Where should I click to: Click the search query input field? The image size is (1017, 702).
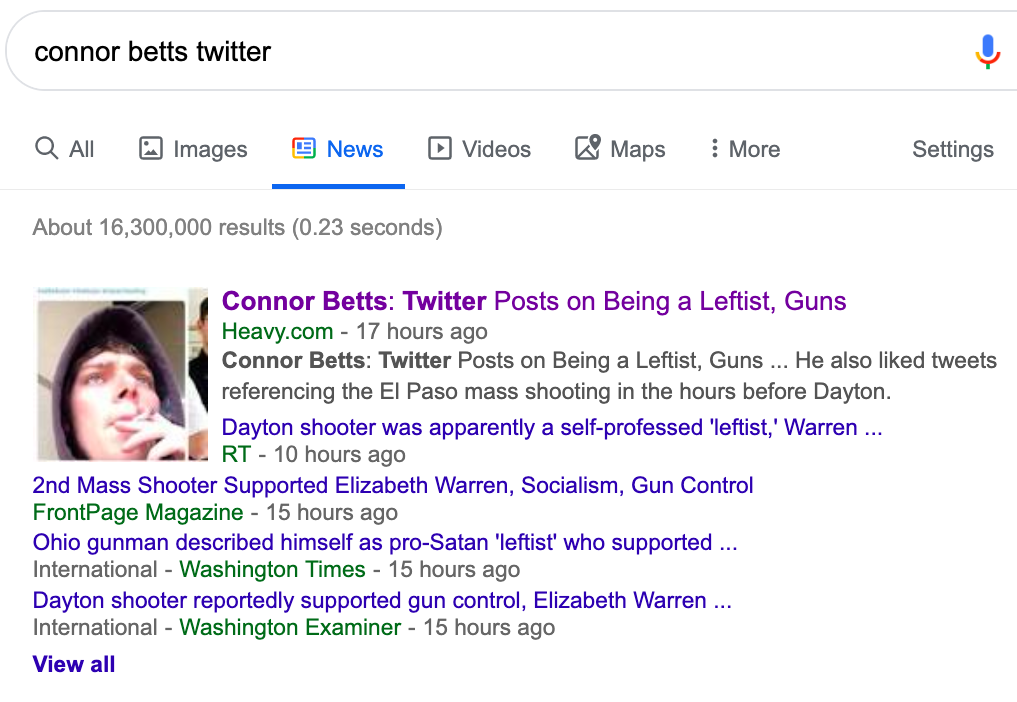click(x=480, y=51)
